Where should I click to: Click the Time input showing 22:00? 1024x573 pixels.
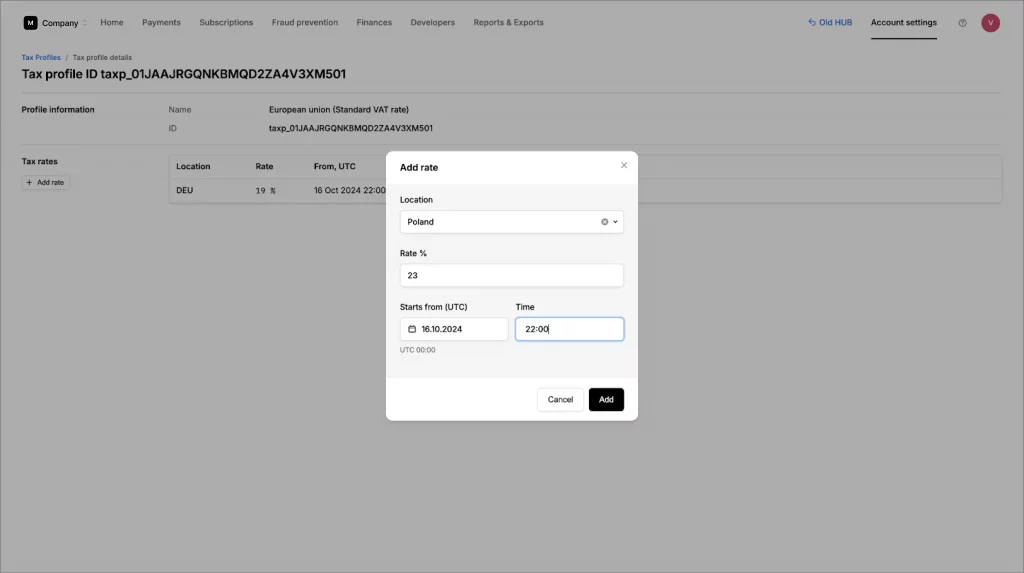[569, 329]
